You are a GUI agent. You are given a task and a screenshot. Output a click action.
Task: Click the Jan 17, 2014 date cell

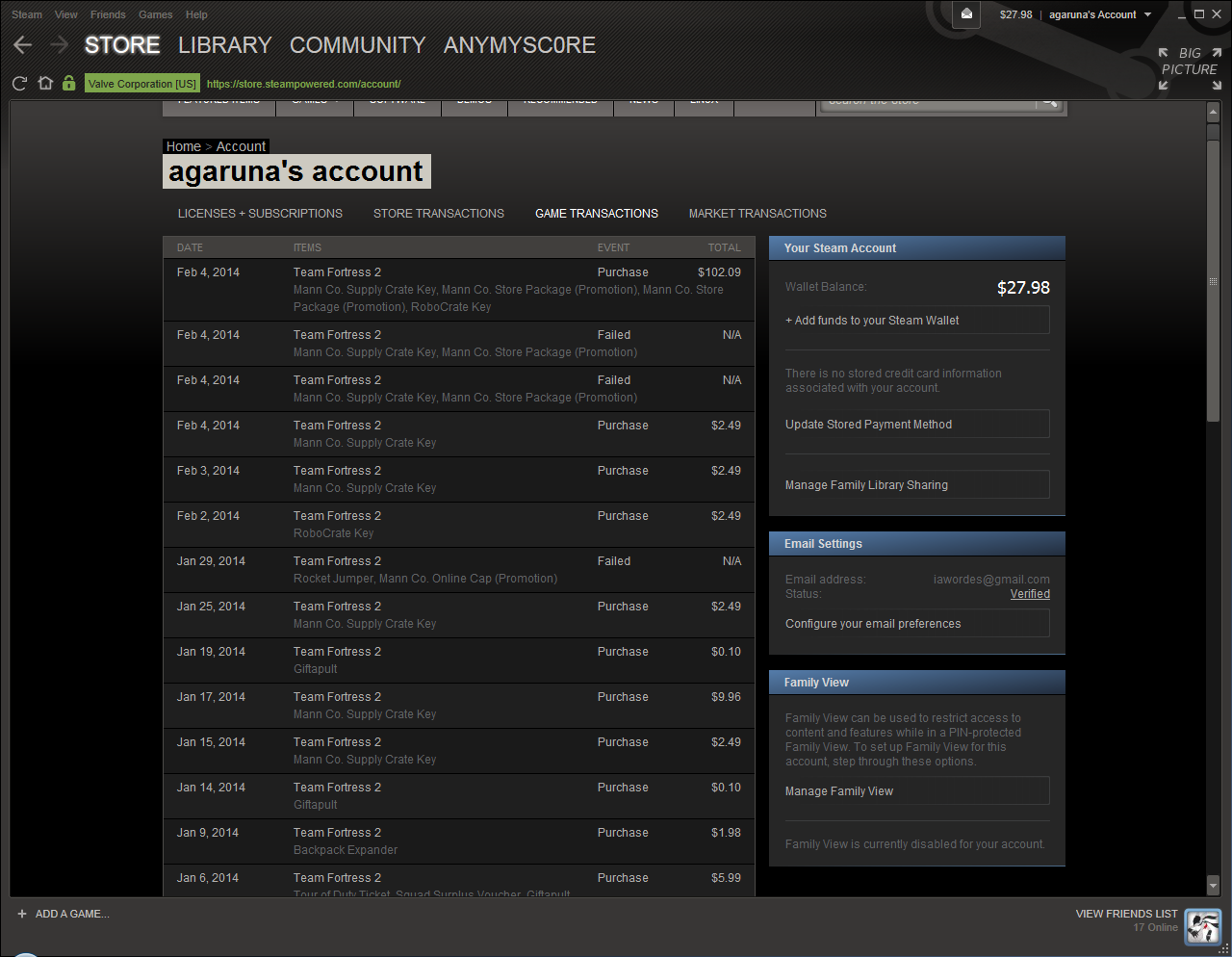(211, 697)
